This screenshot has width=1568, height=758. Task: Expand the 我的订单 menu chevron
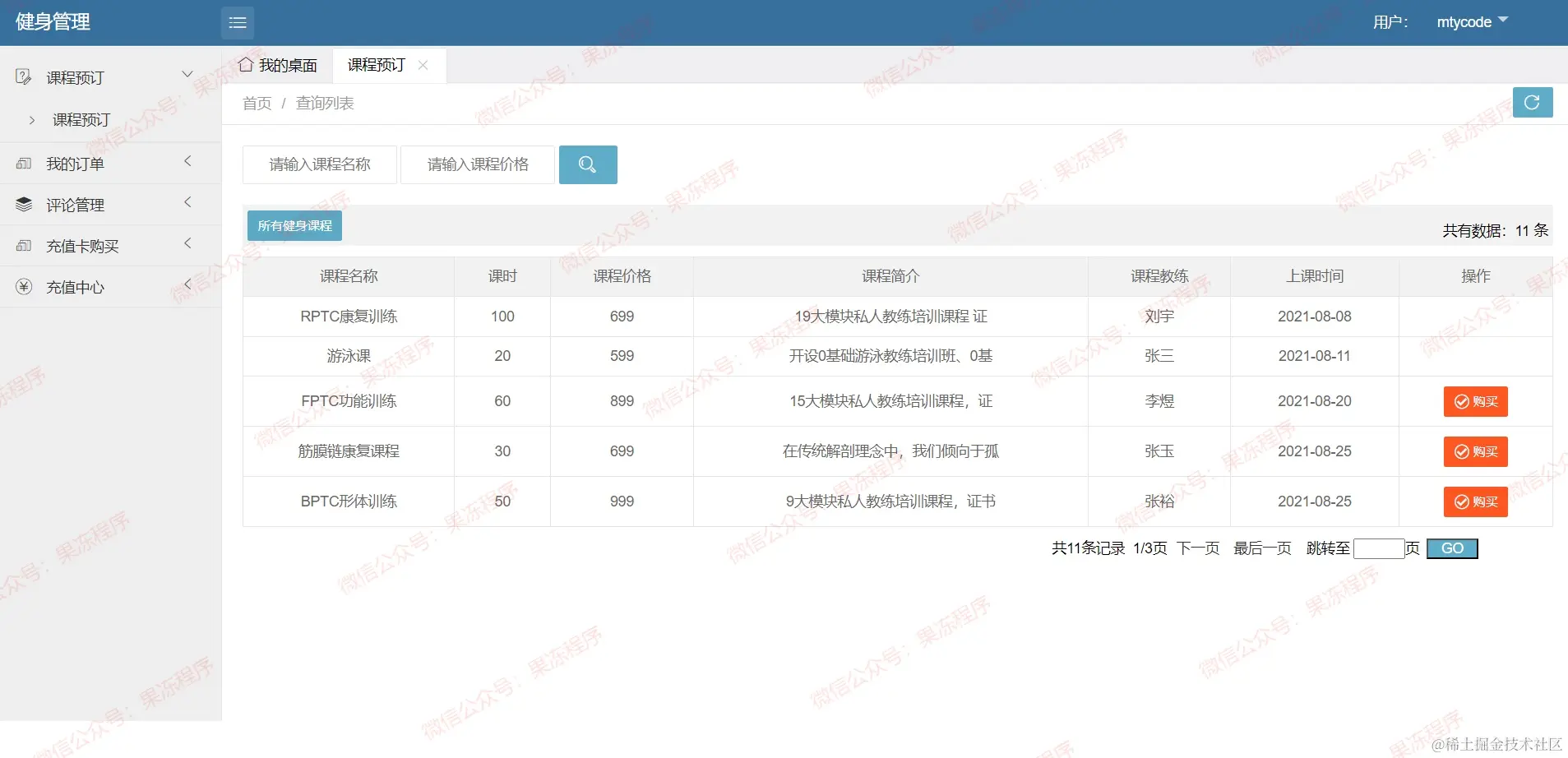[187, 161]
